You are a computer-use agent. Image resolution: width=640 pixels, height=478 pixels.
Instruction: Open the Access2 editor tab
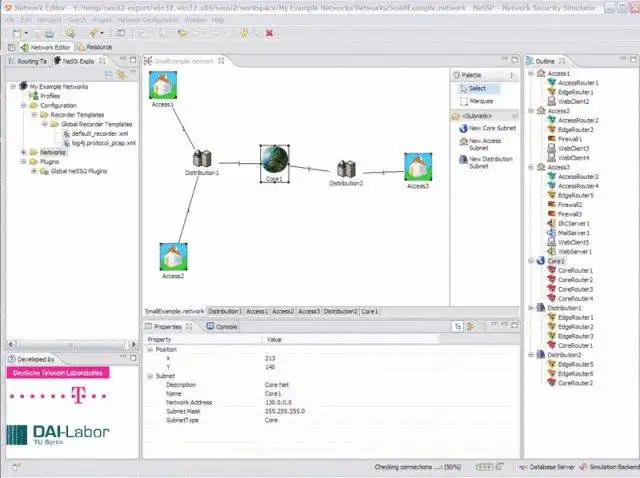[x=283, y=311]
